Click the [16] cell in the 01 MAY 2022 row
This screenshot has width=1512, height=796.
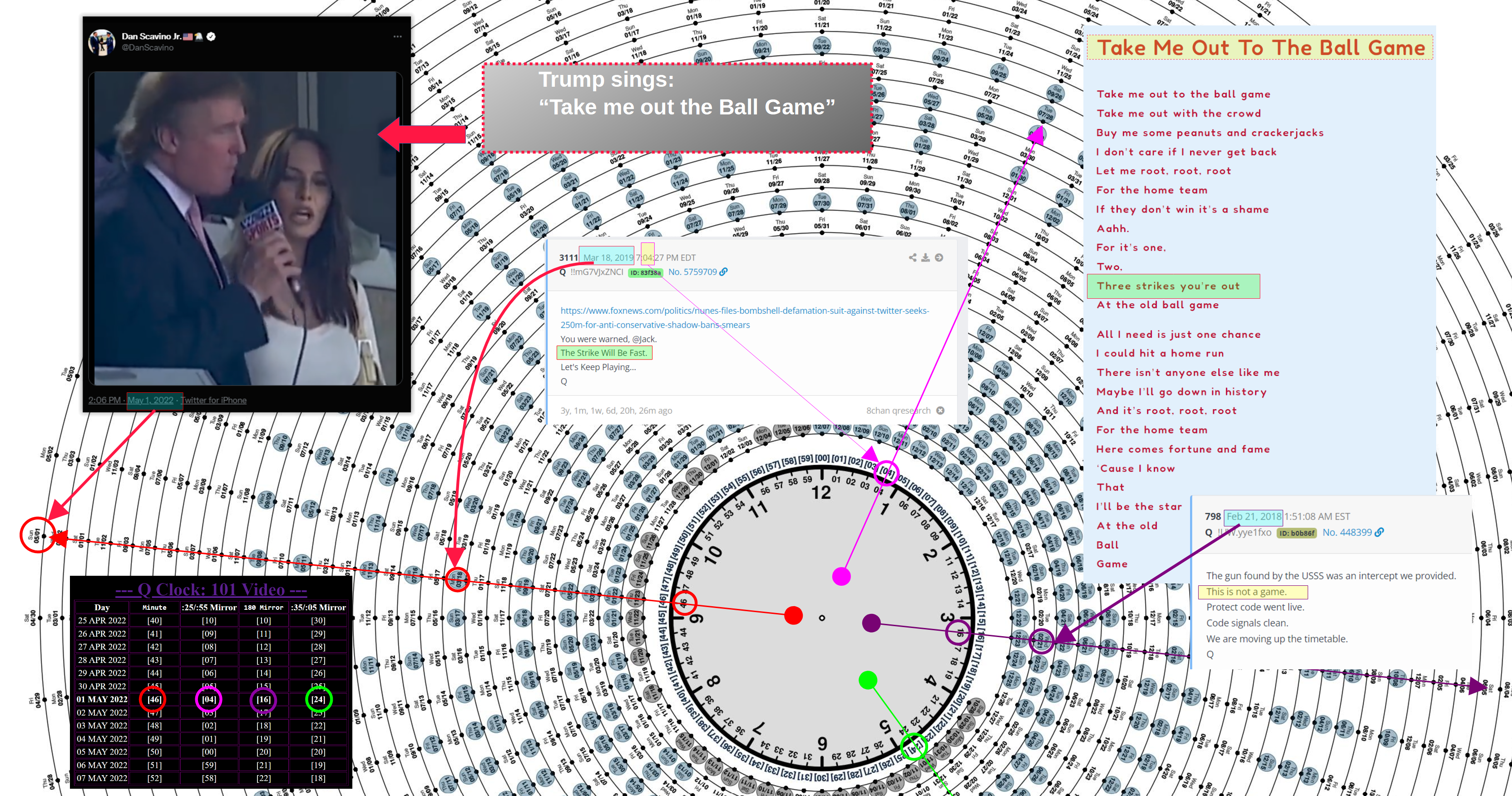point(263,699)
